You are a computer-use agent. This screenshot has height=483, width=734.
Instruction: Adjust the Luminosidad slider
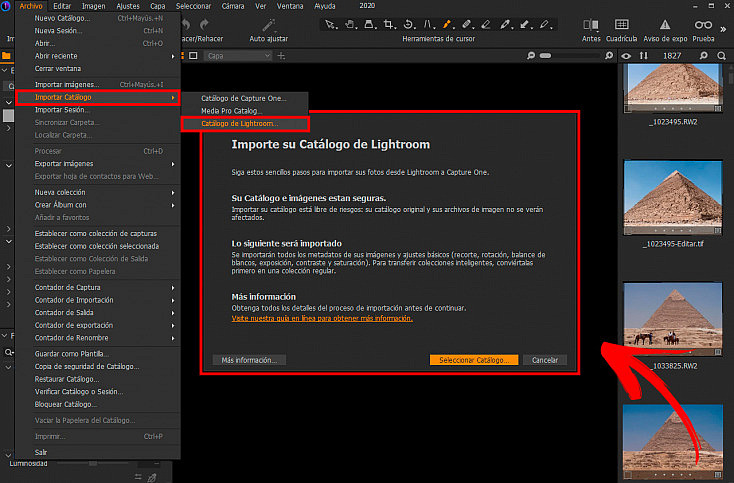click(93, 463)
